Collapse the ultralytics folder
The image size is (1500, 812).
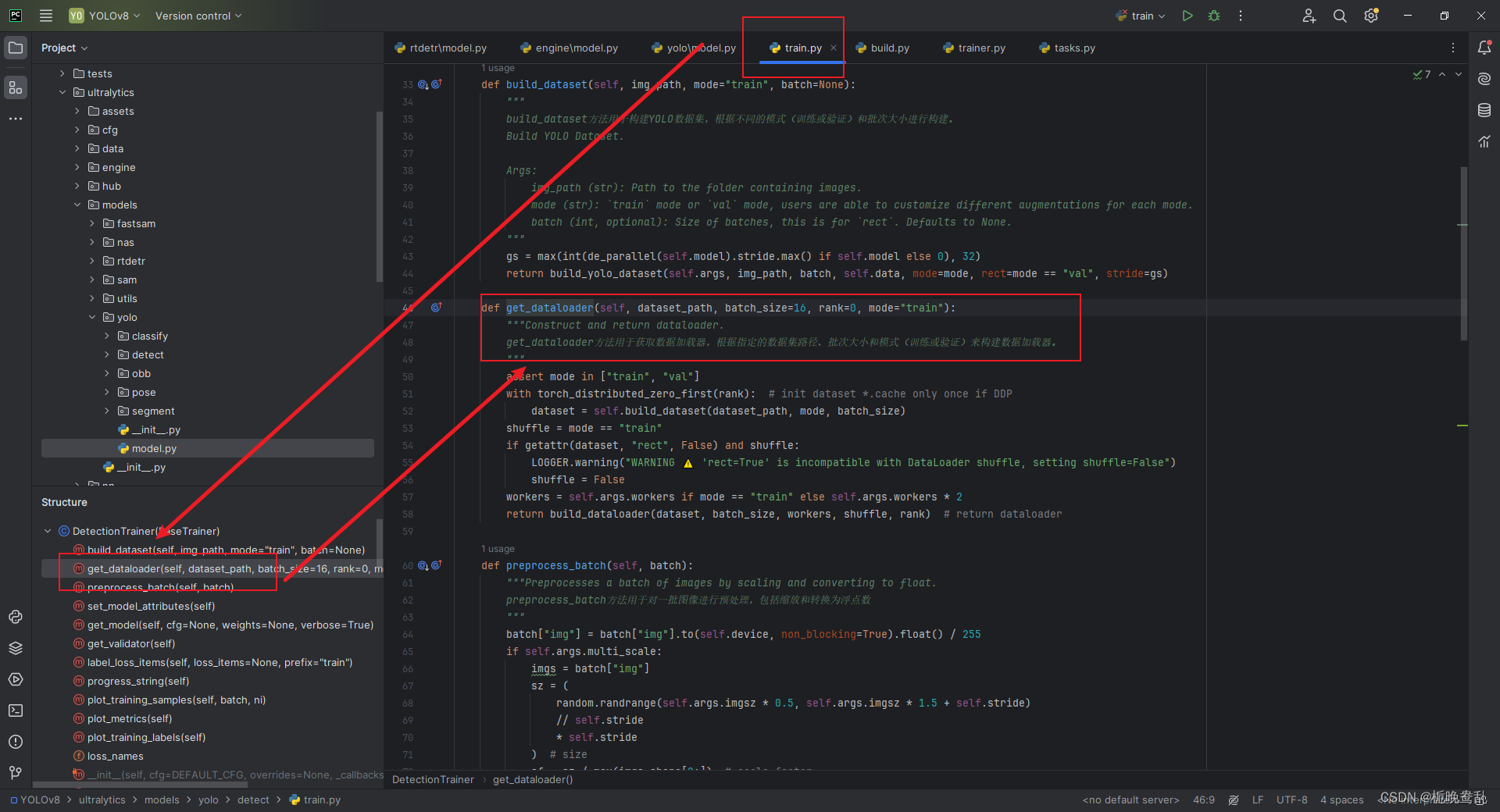coord(62,92)
